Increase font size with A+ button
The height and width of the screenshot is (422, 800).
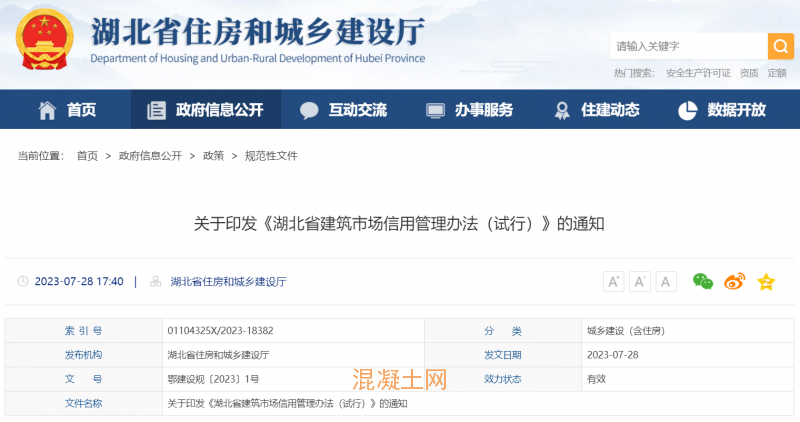click(614, 281)
